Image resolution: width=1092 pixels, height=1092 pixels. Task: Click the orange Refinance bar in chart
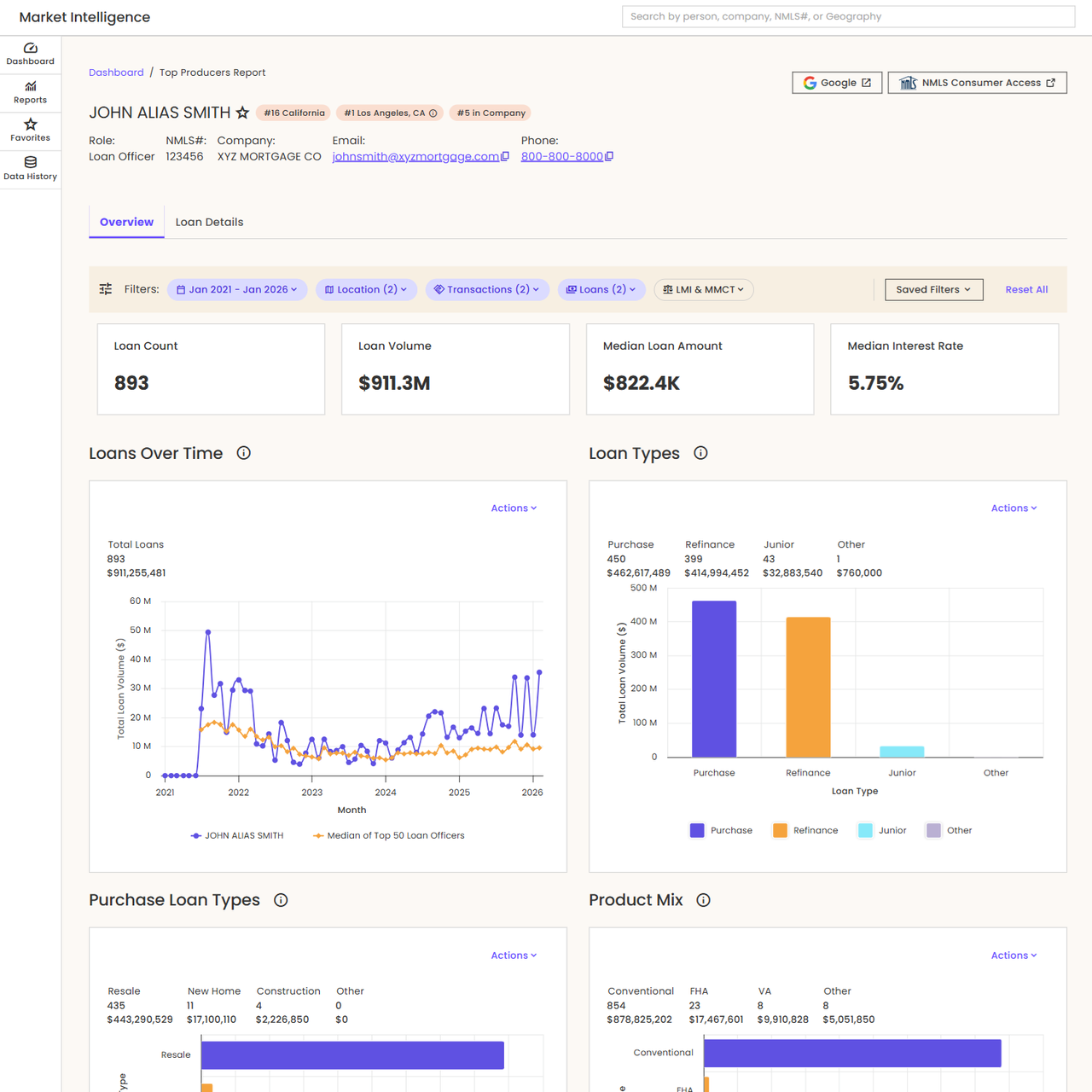tap(808, 688)
